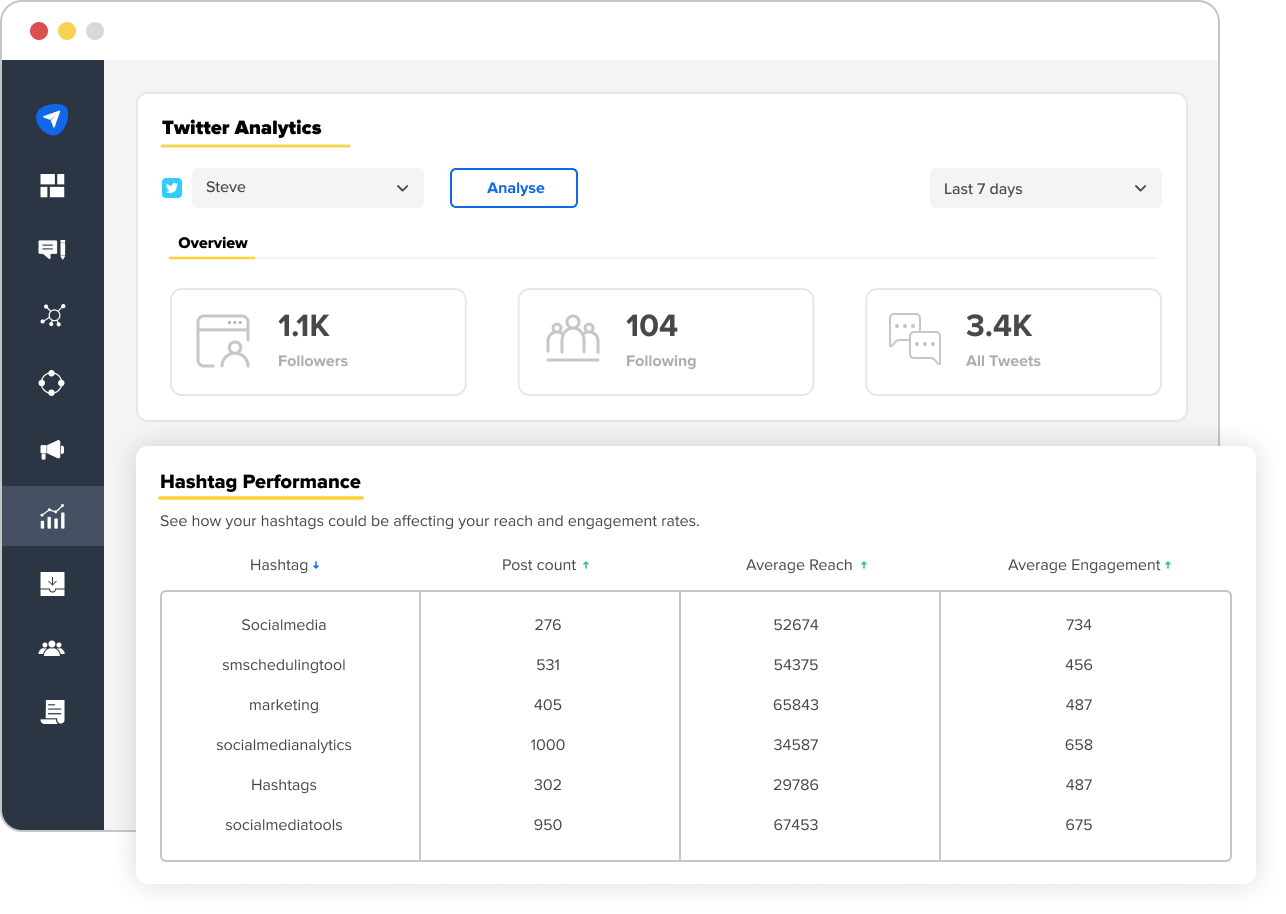Open the compose message pencil icon
Screen dimensions: 1286x914
point(52,250)
